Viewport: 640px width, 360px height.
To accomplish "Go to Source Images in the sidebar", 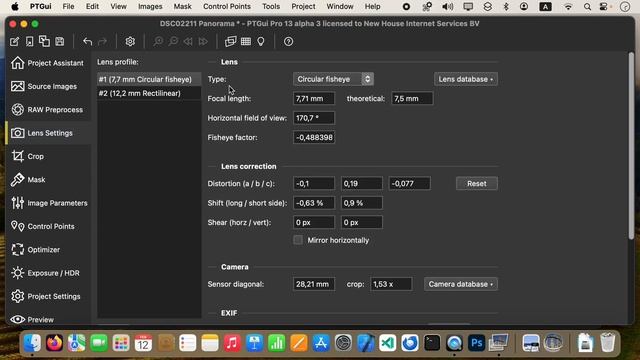I will click(48, 86).
